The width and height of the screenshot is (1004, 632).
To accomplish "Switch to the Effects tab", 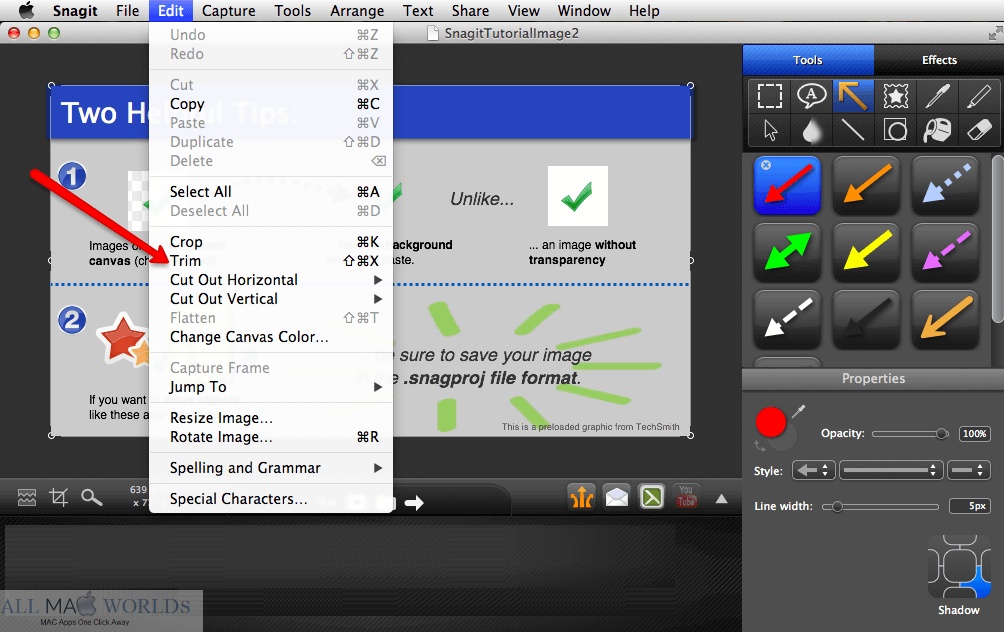I will [939, 60].
